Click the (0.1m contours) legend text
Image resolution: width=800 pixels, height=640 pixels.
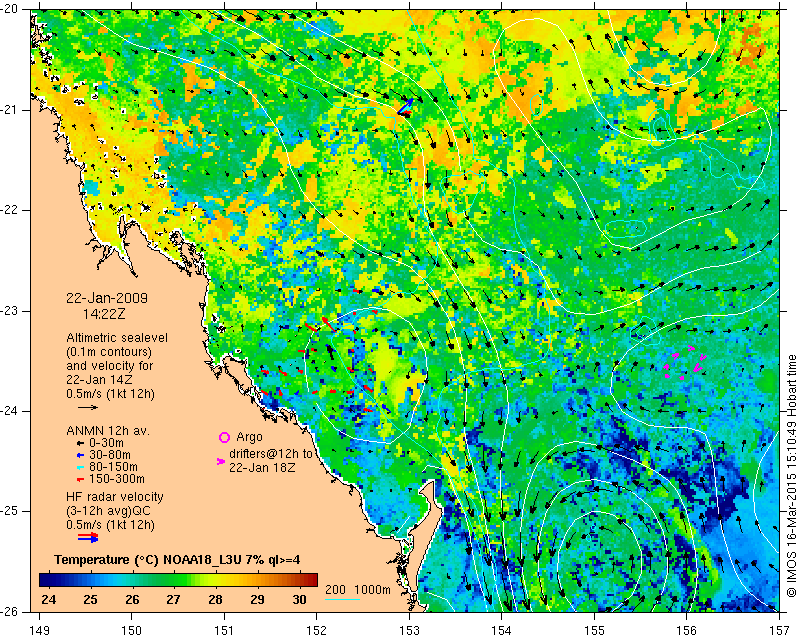(109, 352)
